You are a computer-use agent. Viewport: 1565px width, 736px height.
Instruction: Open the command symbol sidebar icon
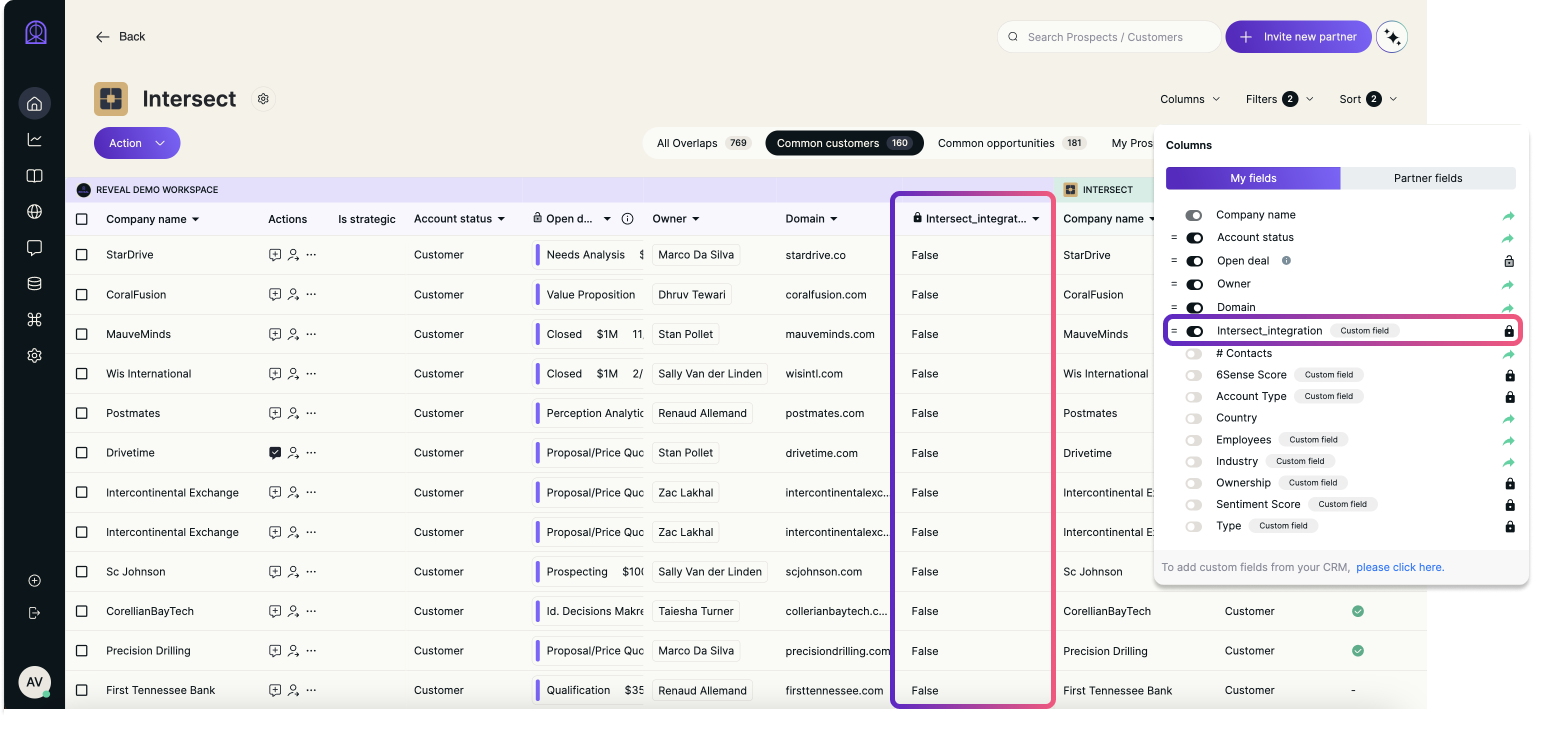(x=34, y=319)
